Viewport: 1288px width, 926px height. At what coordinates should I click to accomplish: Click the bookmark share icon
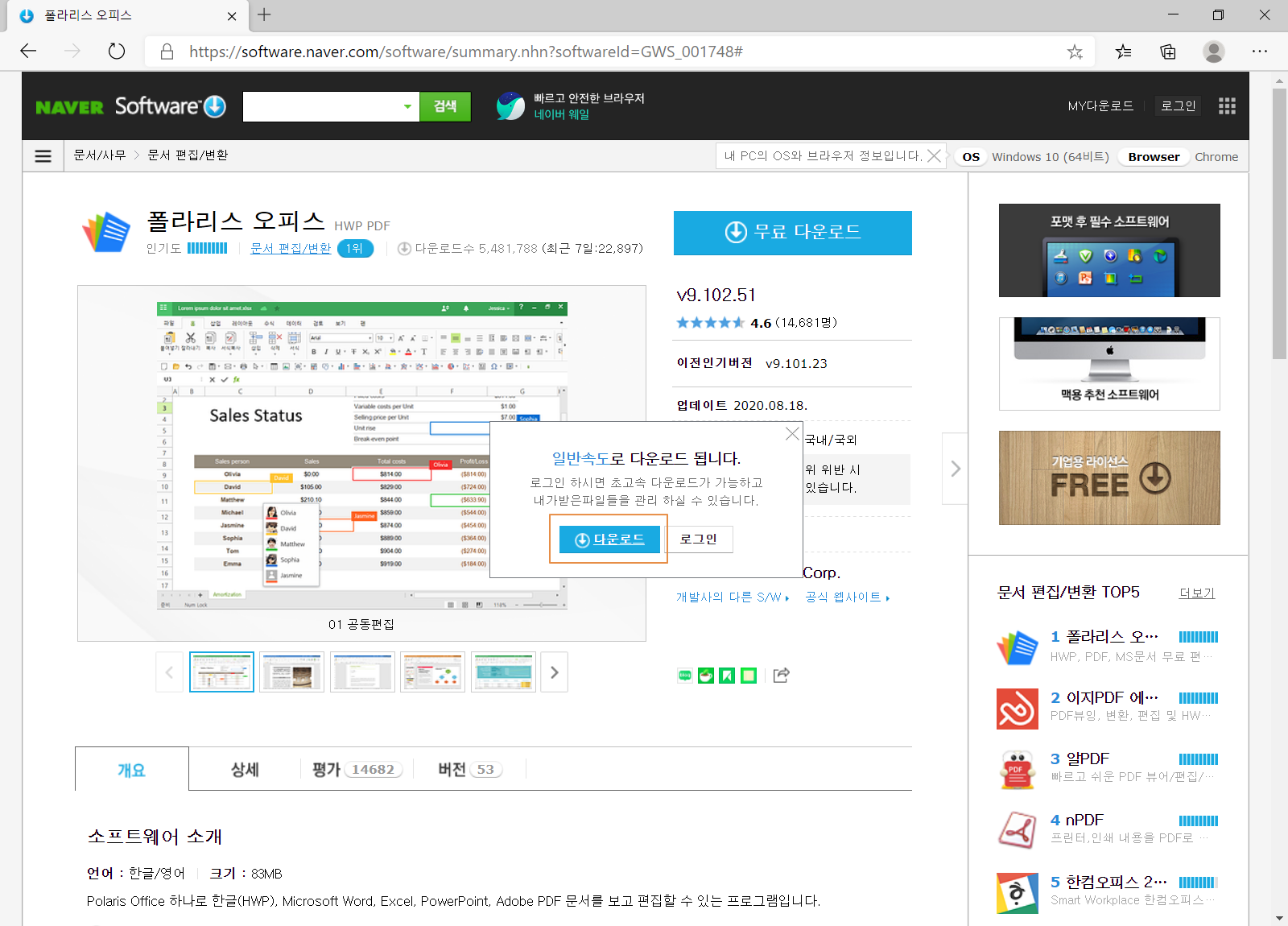click(727, 676)
